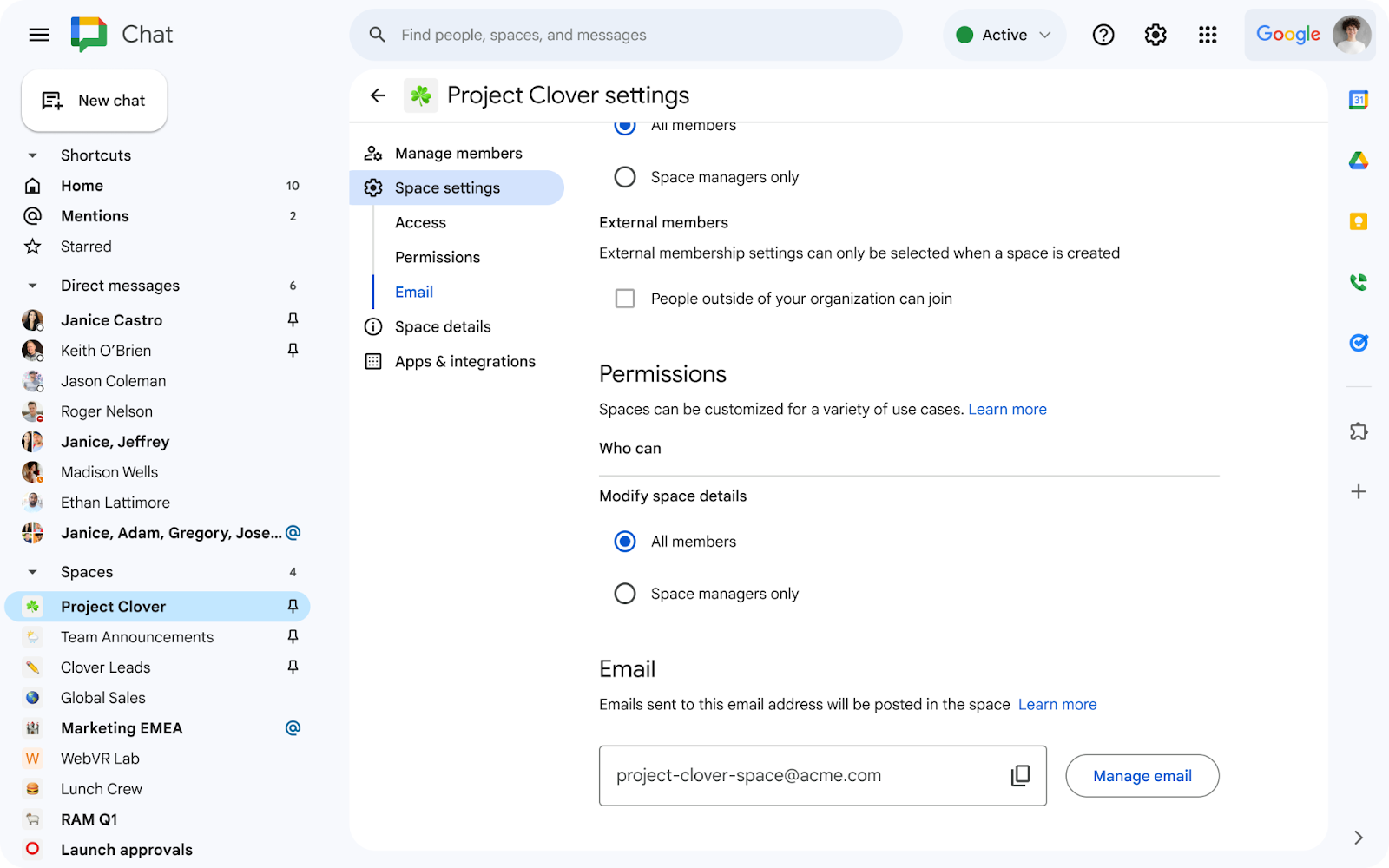
Task: Go to Apps & integrations section
Action: click(x=464, y=362)
